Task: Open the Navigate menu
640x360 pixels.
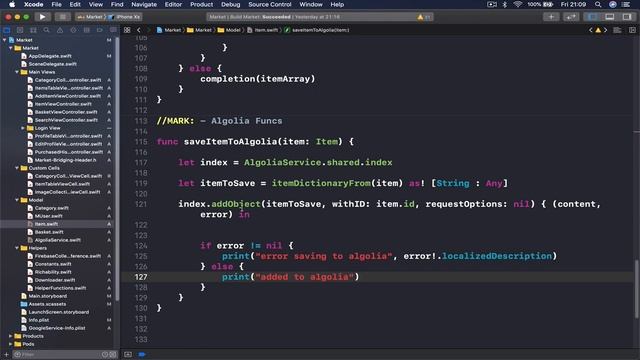Action: [x=144, y=4]
